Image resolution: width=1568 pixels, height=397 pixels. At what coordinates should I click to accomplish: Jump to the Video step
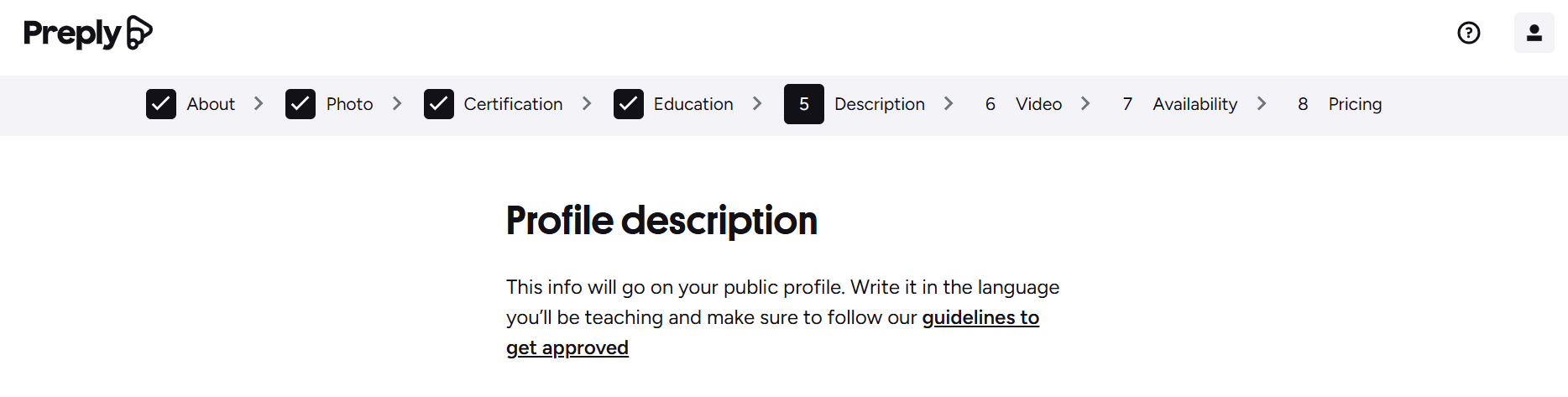[1038, 104]
